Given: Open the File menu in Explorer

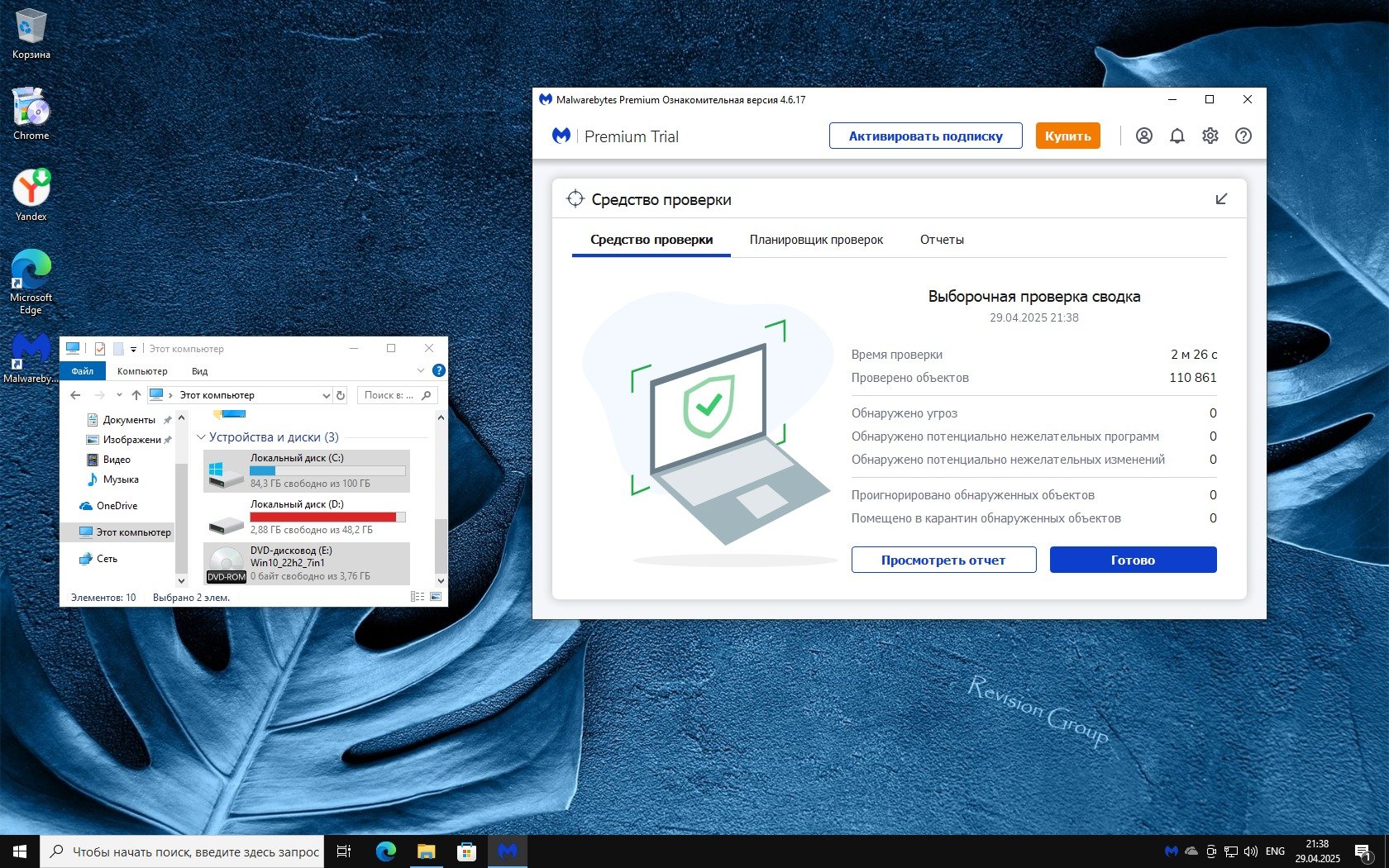Looking at the screenshot, I should pos(83,371).
